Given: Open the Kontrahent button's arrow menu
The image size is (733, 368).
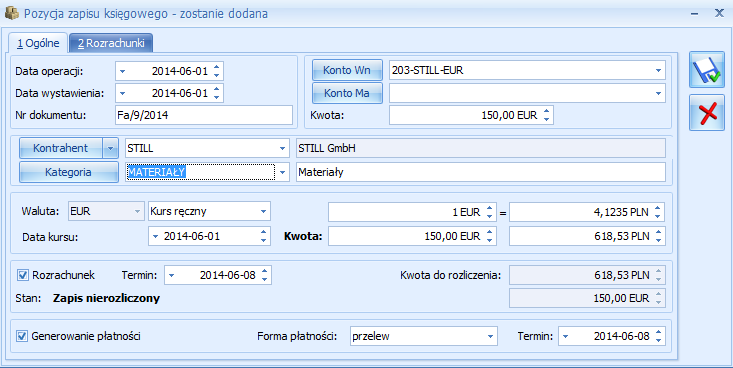Looking at the screenshot, I should 110,148.
